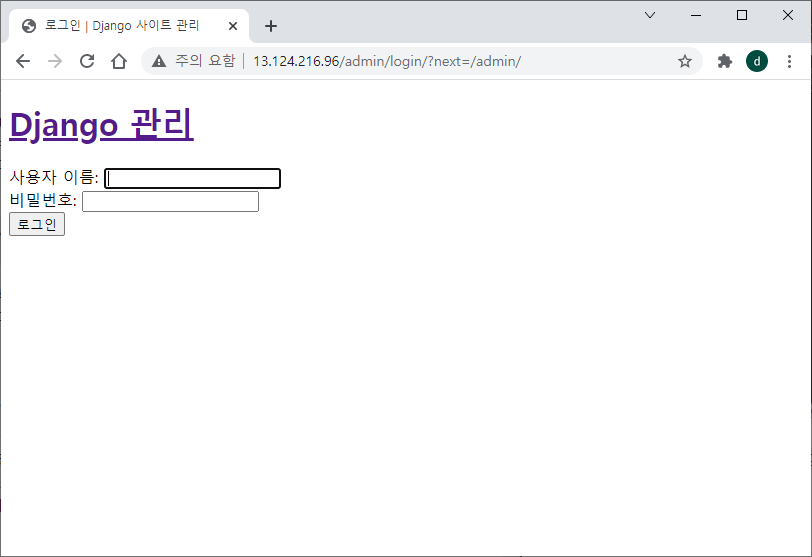
Task: Focus the 비밀번호 password field
Action: pos(170,201)
